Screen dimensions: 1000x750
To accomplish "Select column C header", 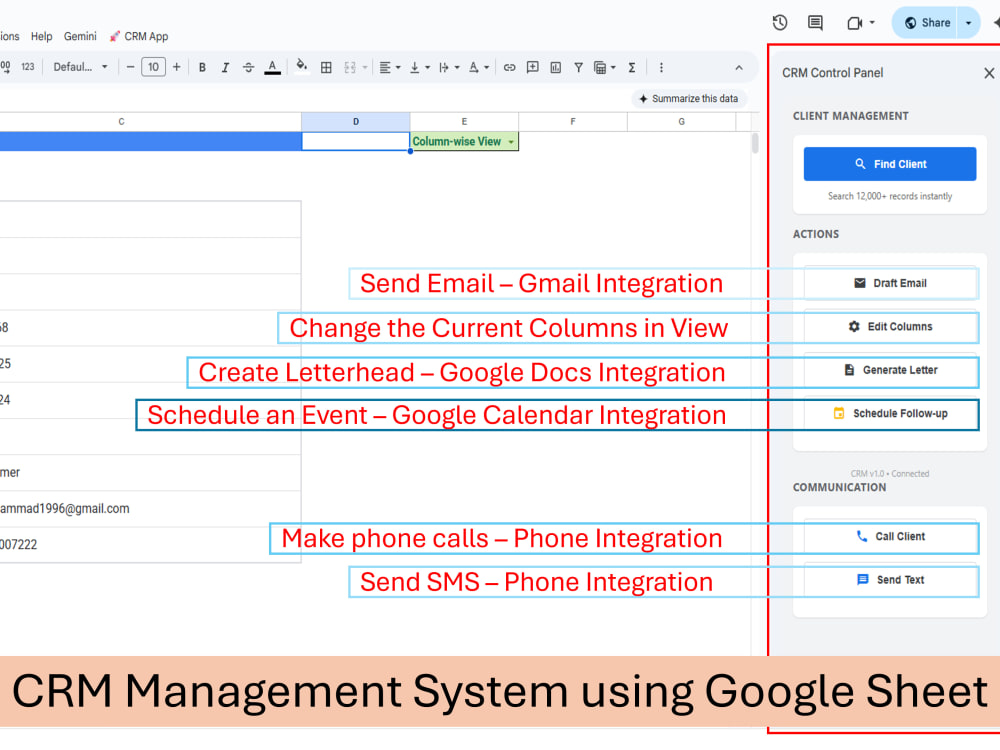I will tap(121, 121).
